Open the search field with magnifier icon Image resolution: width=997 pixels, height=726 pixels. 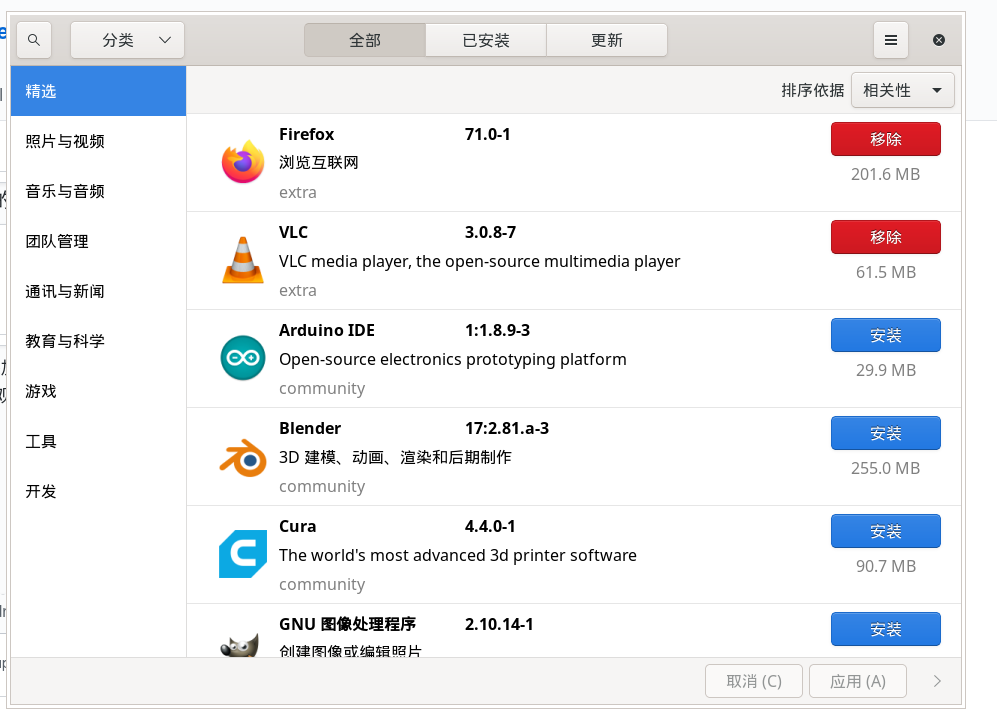(x=33, y=40)
